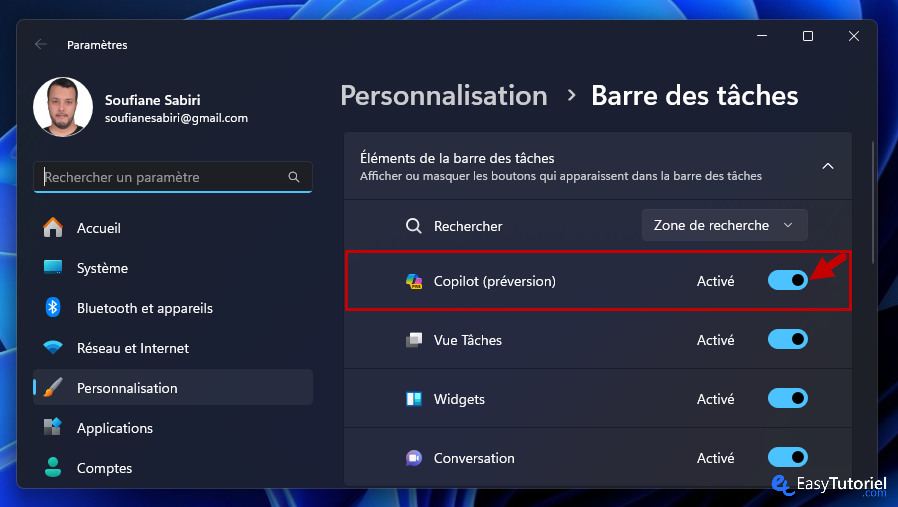The height and width of the screenshot is (507, 898).
Task: Click the Activé text beside Widgets
Action: tap(715, 399)
